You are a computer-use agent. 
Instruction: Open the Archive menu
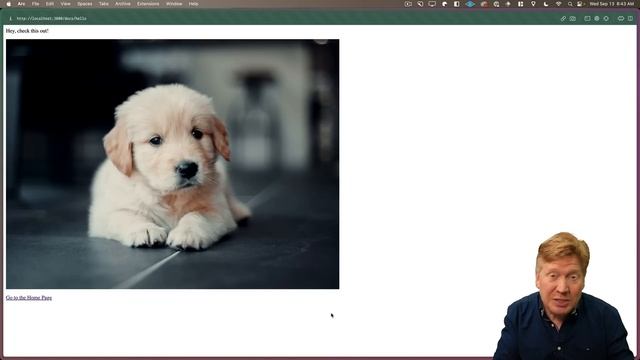click(122, 4)
